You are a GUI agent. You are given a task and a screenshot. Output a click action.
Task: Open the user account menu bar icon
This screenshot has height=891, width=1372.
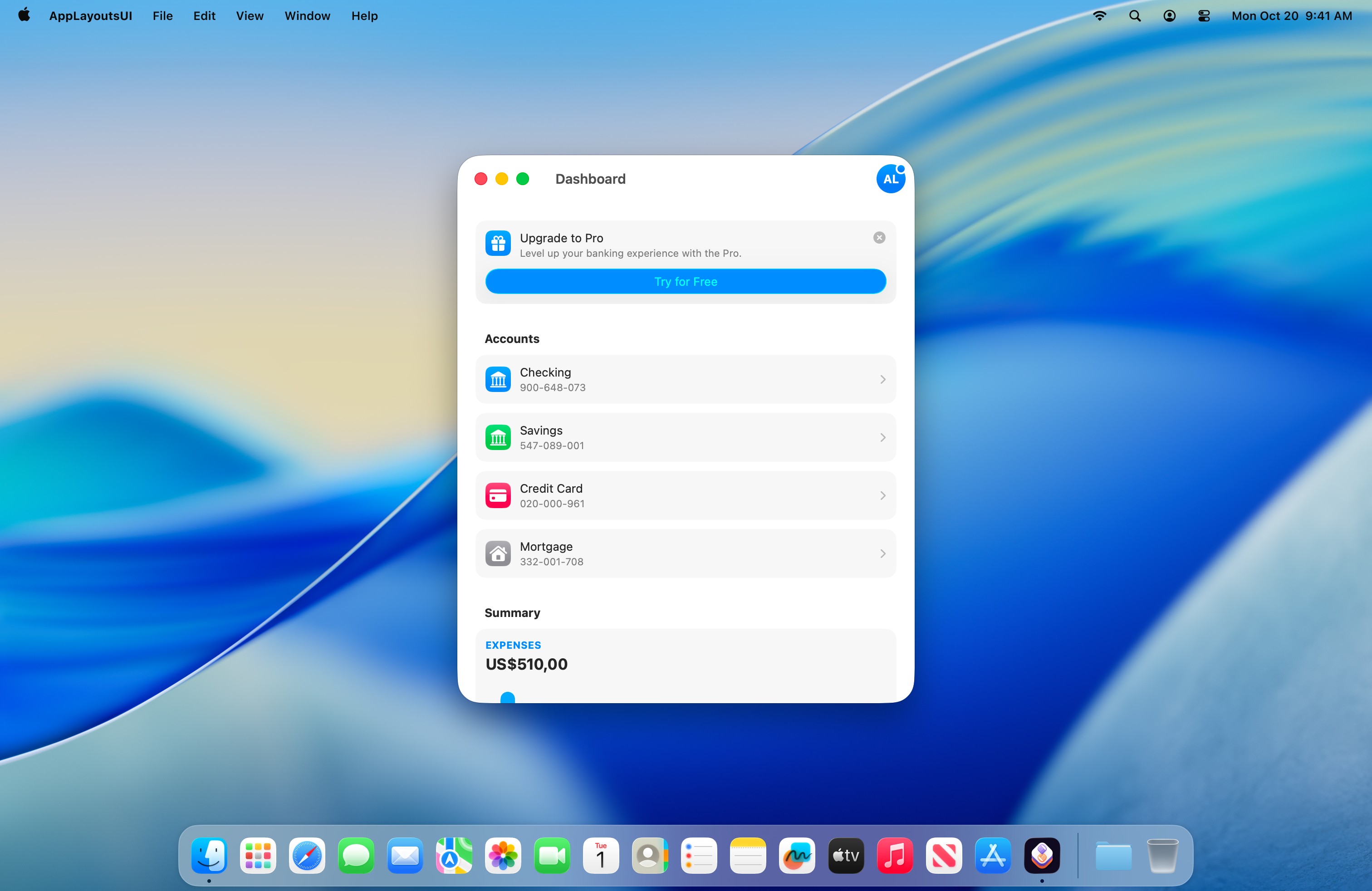(x=1169, y=15)
